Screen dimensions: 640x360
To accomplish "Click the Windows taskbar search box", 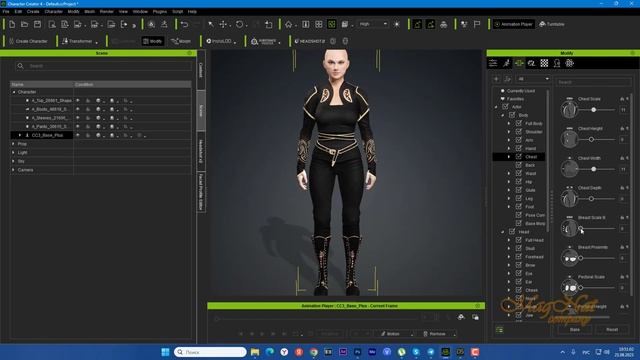I will (210, 352).
